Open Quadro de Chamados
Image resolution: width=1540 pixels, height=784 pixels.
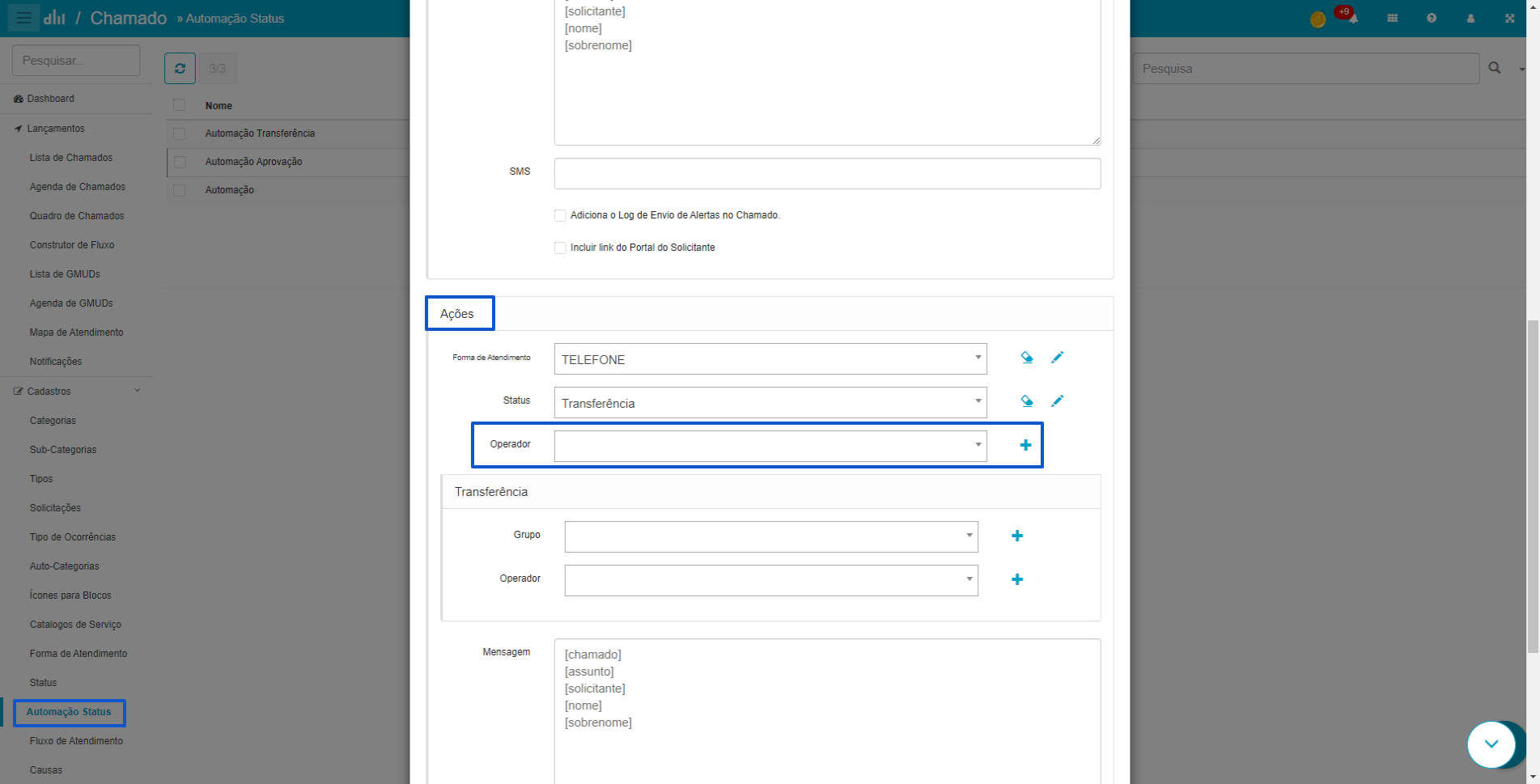[77, 216]
